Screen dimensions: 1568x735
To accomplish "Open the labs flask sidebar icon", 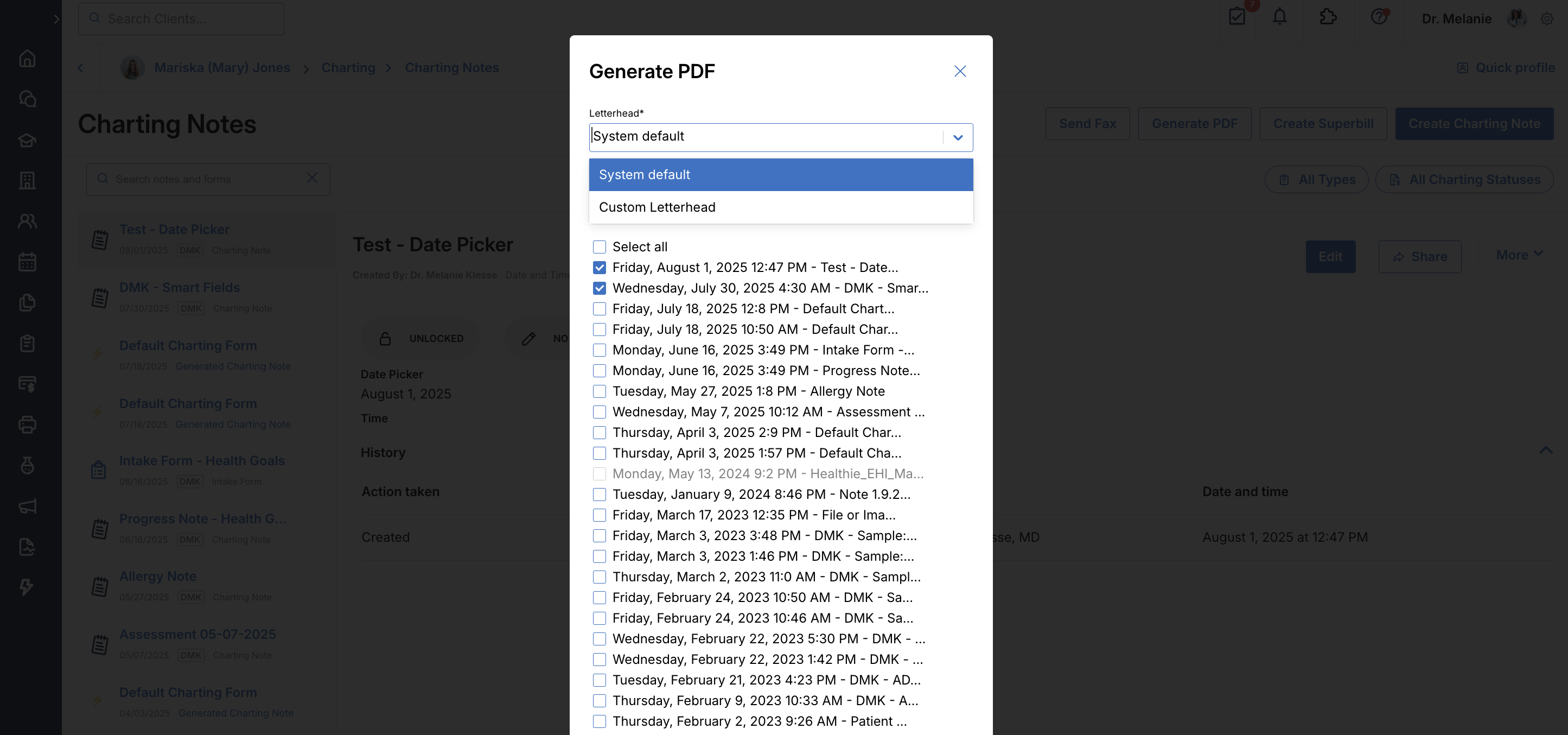I will [27, 465].
